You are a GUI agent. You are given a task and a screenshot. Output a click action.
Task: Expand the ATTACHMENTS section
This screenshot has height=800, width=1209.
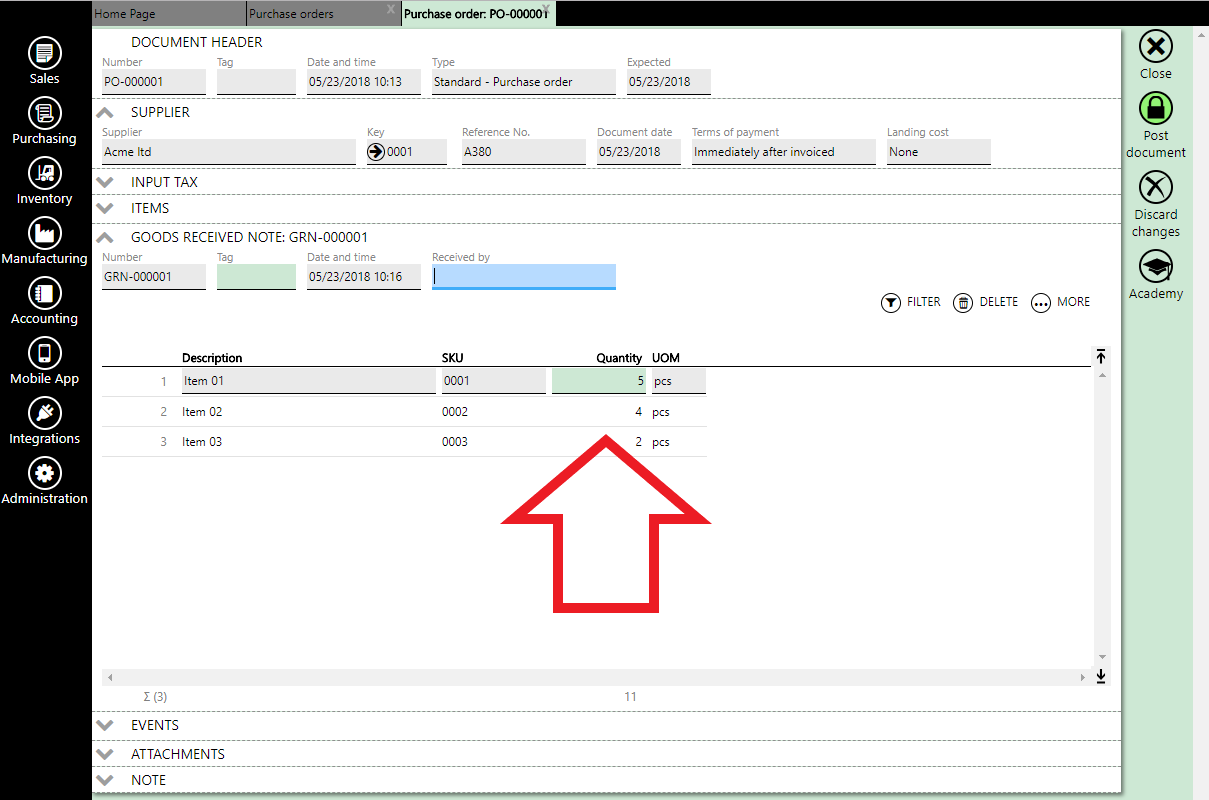[105, 754]
